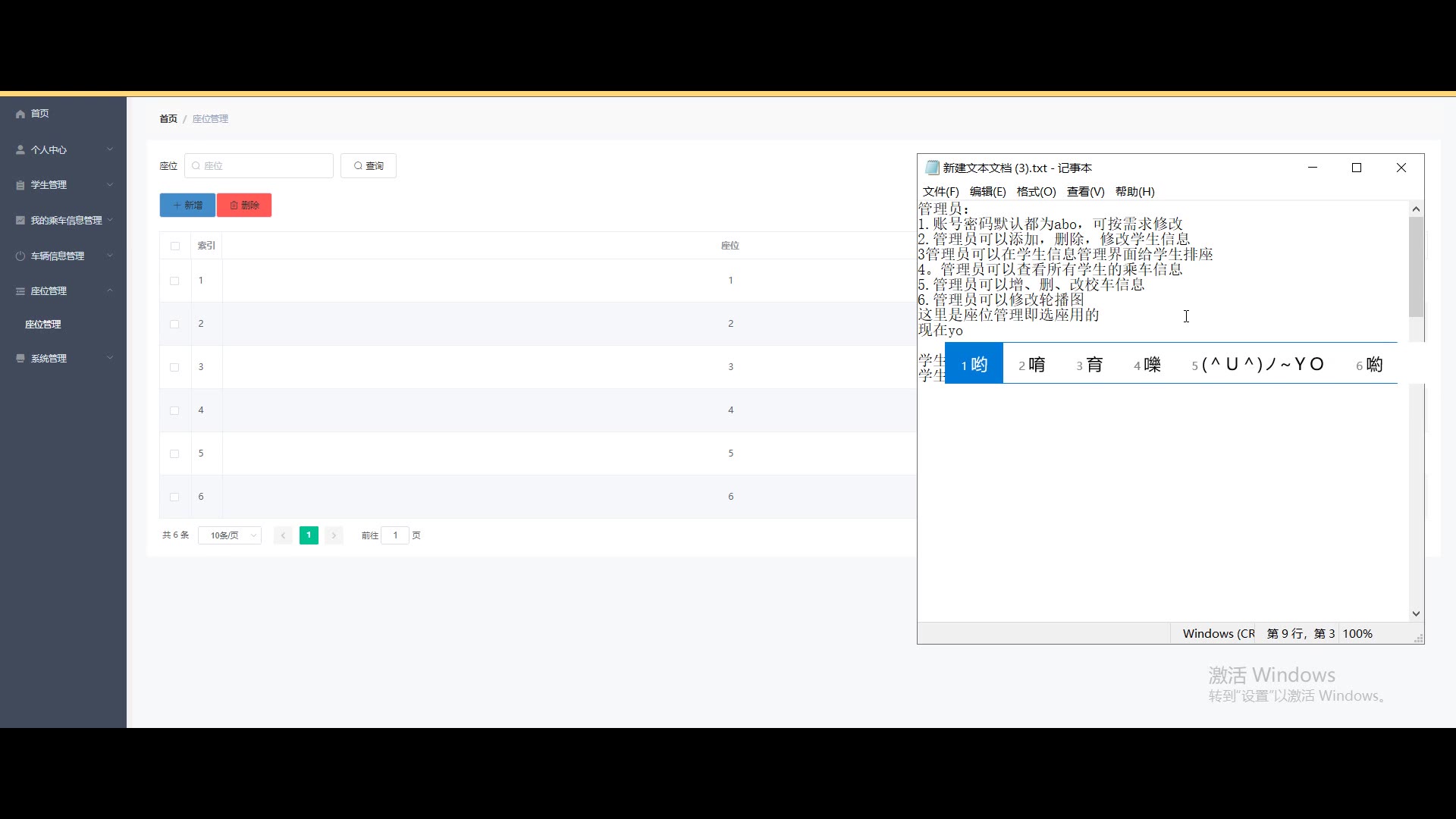Open the 格式(O) menu in Notepad
This screenshot has height=819, width=1456.
coord(1036,192)
